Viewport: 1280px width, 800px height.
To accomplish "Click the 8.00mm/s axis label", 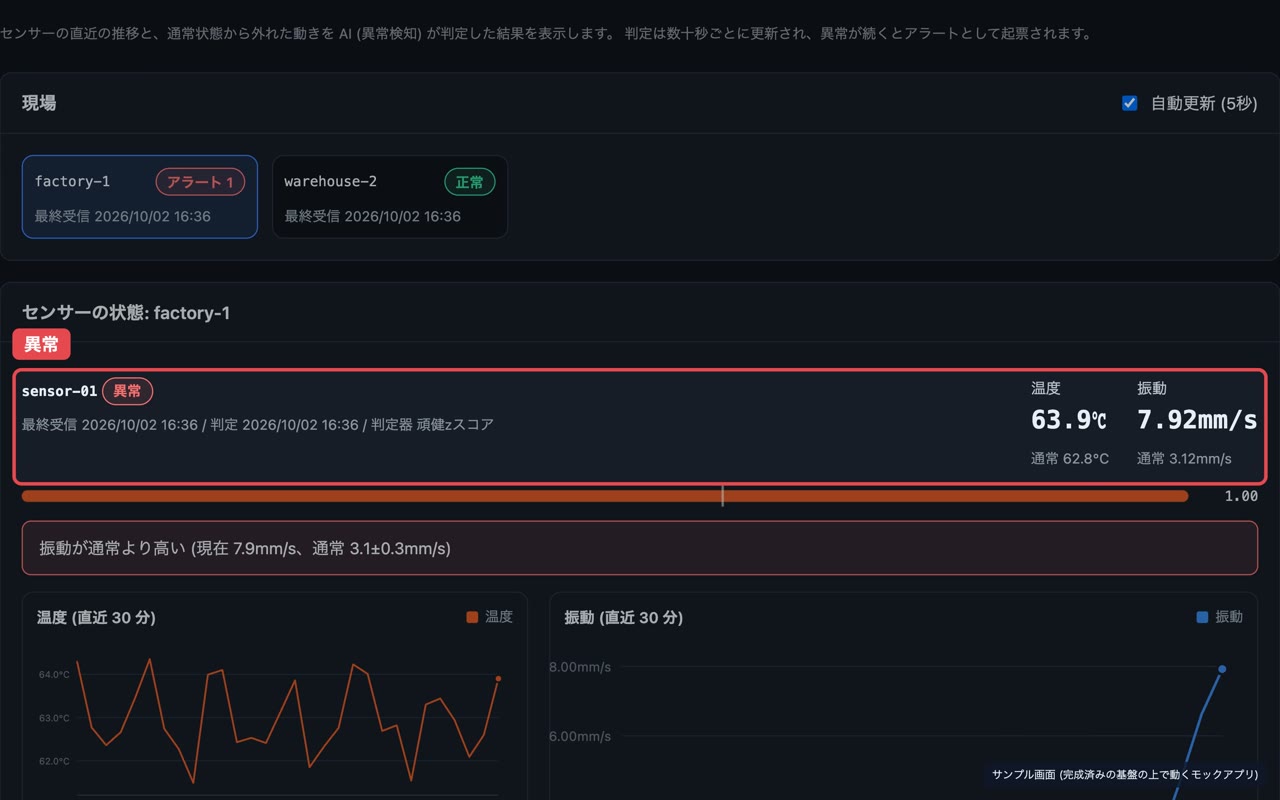I will 580,667.
